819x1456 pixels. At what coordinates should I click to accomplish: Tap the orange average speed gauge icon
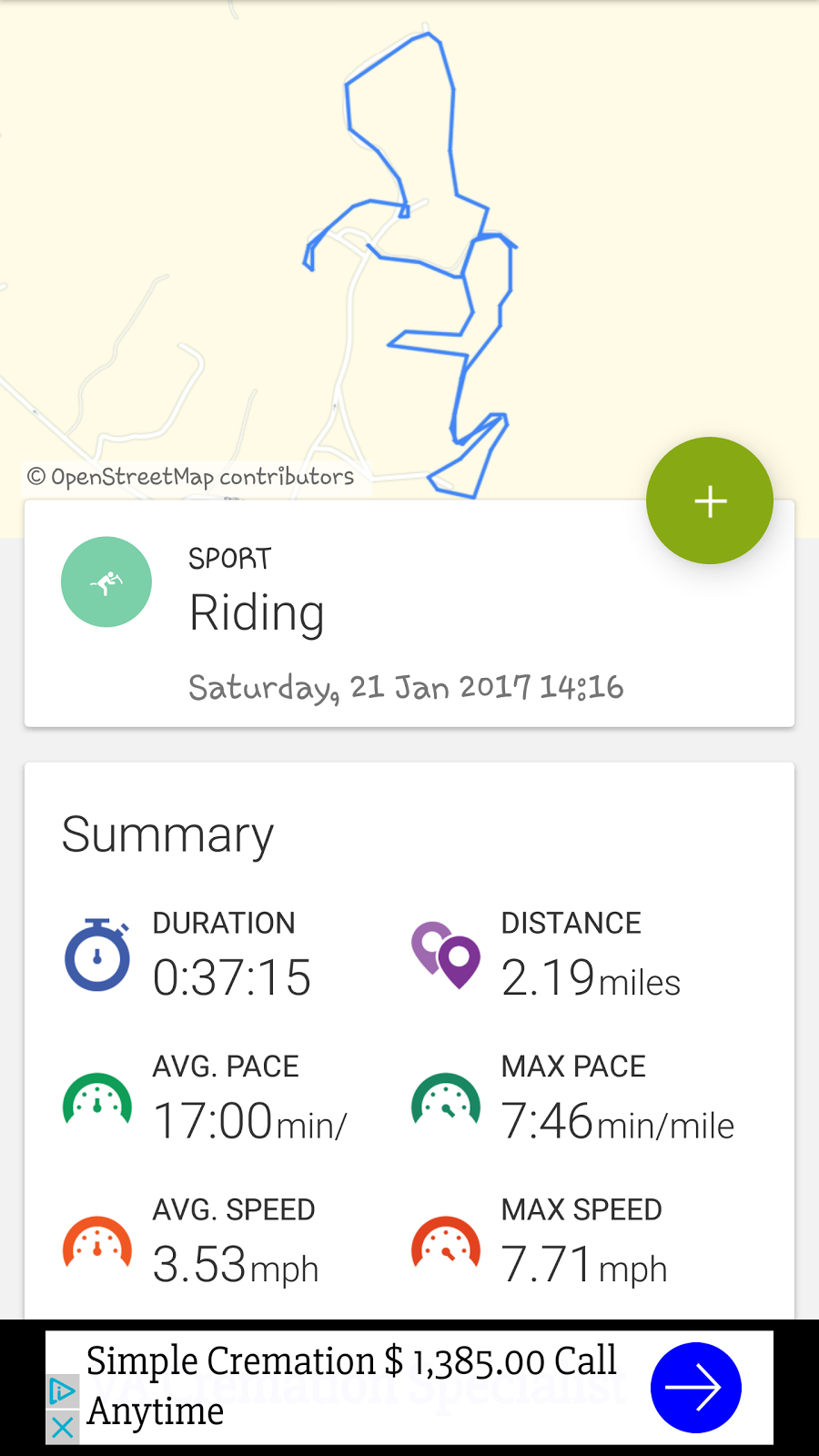point(97,1243)
